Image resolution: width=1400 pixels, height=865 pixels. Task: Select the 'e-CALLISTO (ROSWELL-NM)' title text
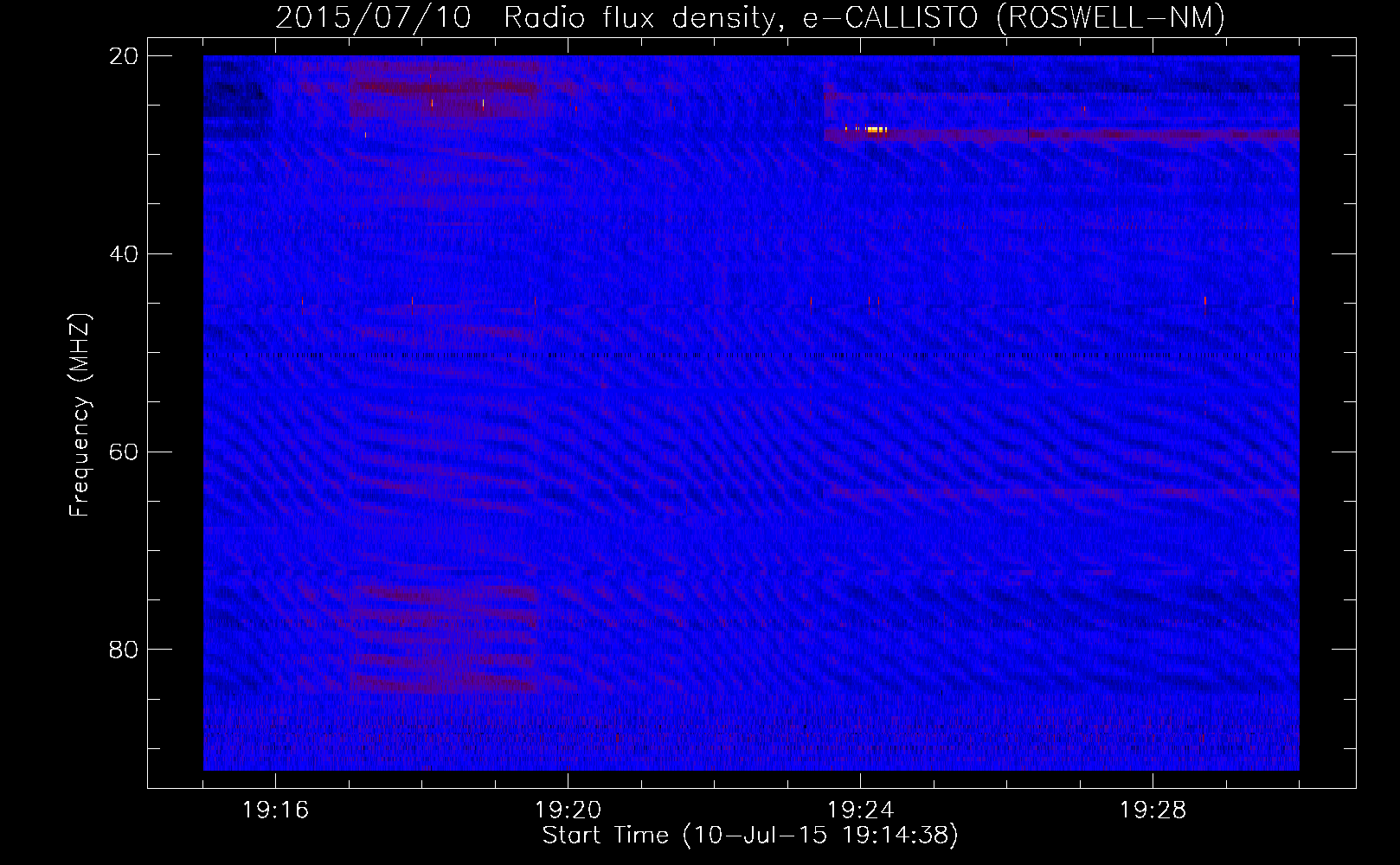(1014, 17)
